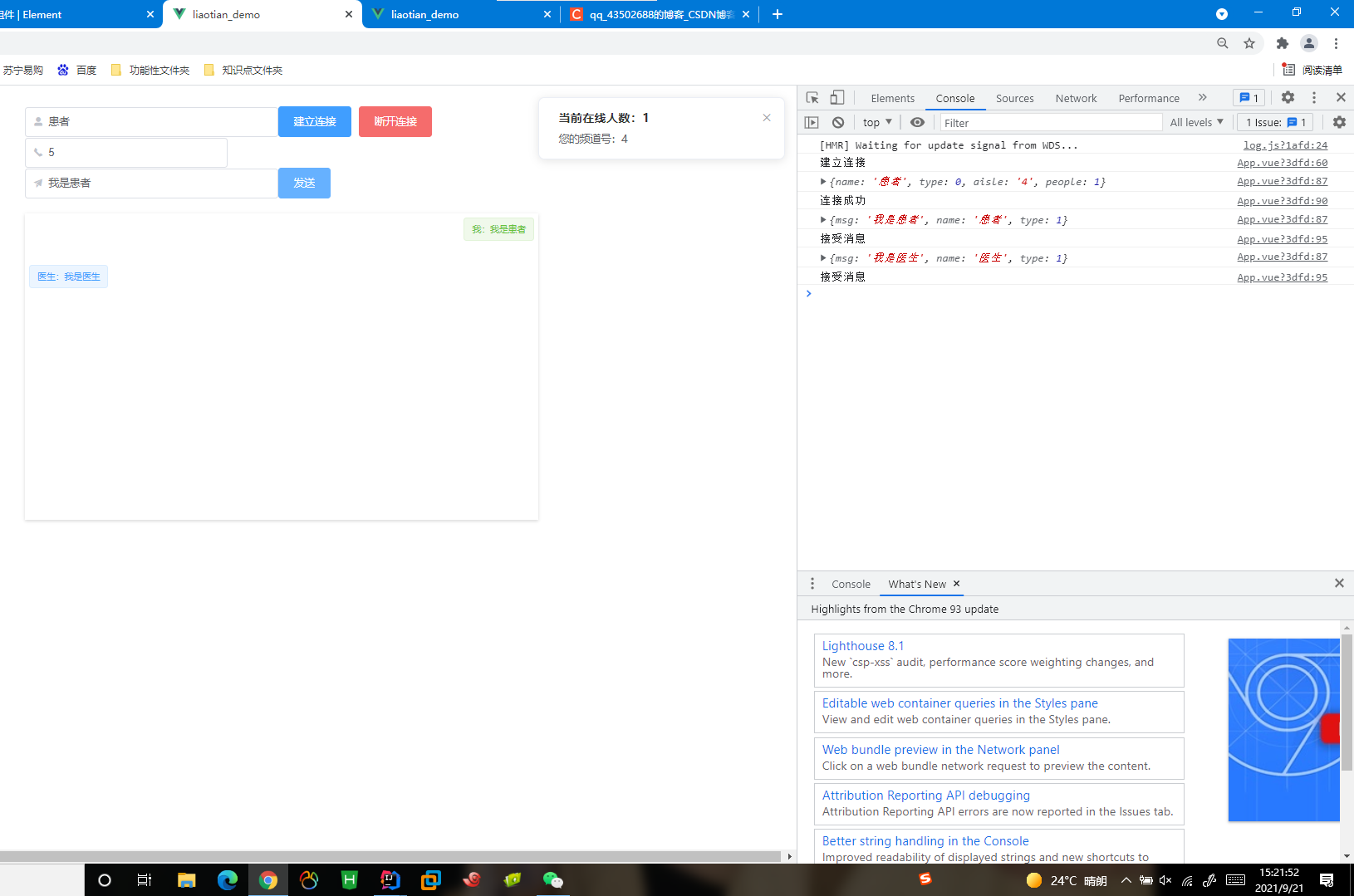Expand the logged object with name 患者

coord(823,182)
